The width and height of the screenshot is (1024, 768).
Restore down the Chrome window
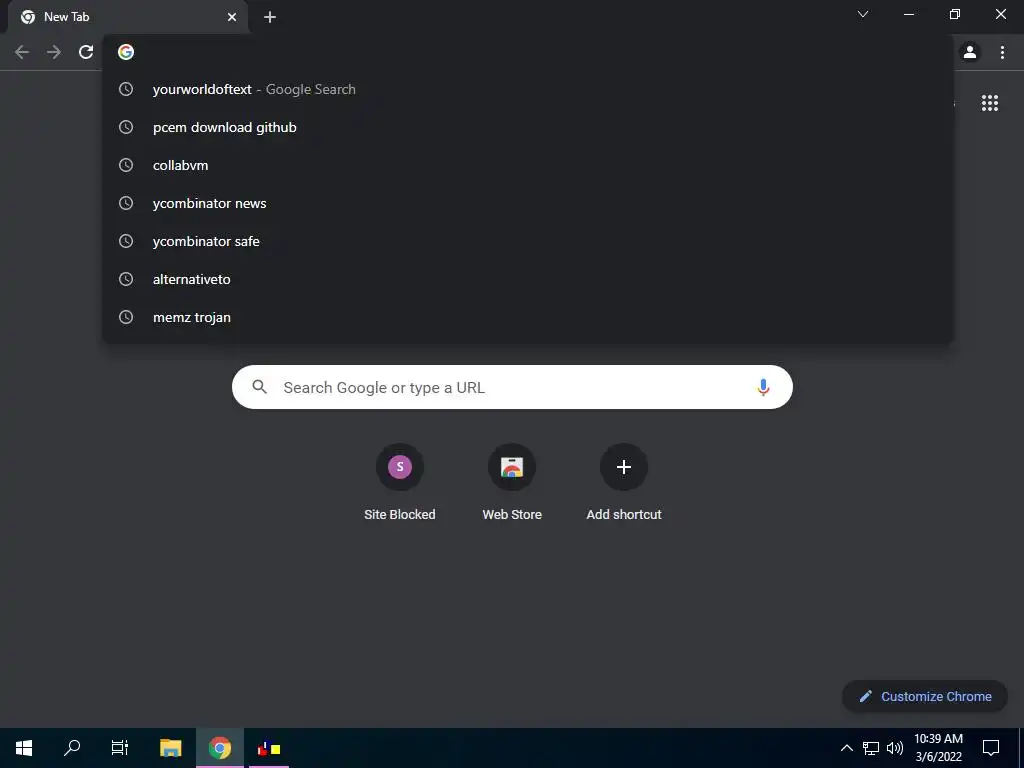(x=955, y=14)
